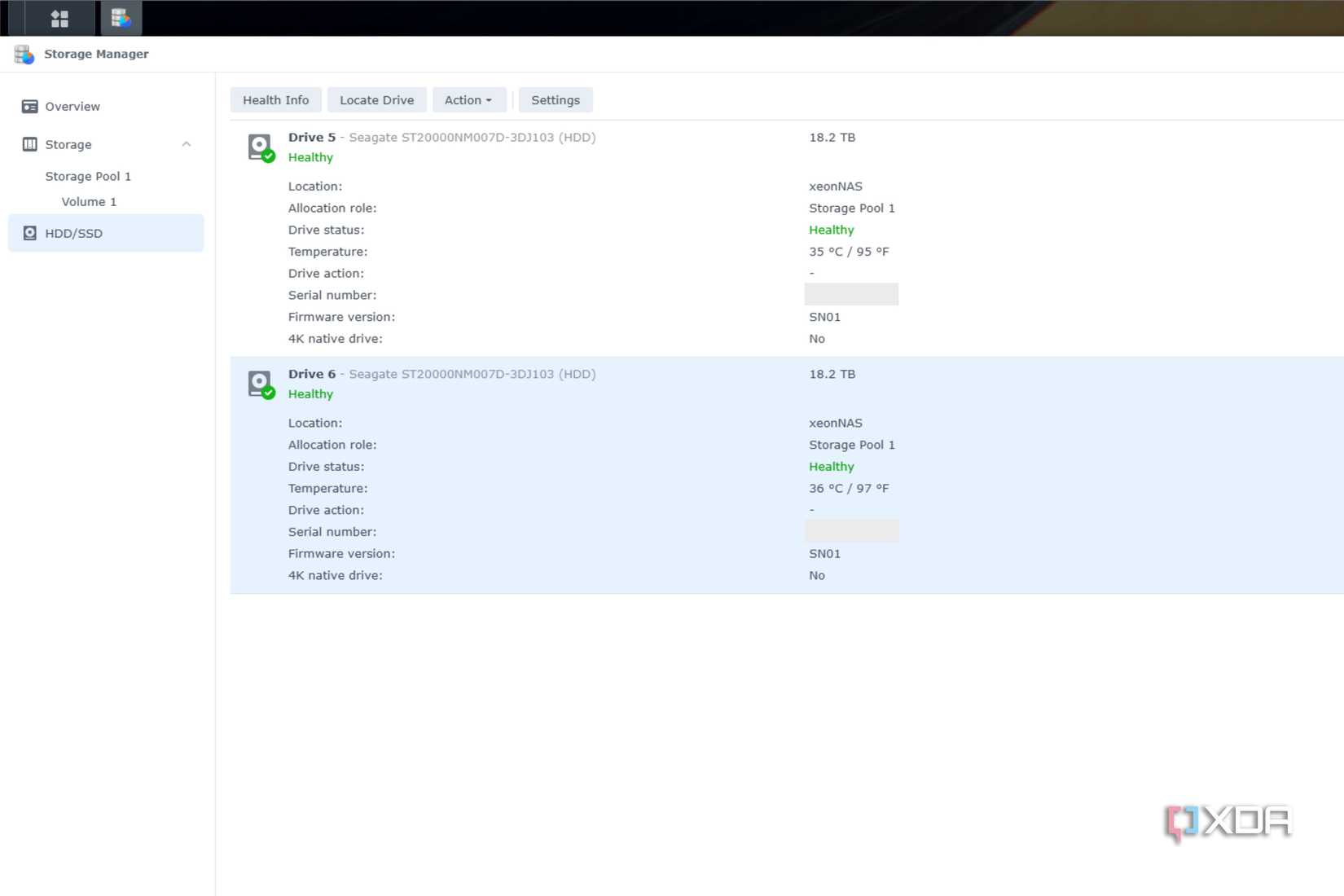Open the Action dropdown menu
Image resolution: width=1344 pixels, height=896 pixels.
[x=468, y=100]
